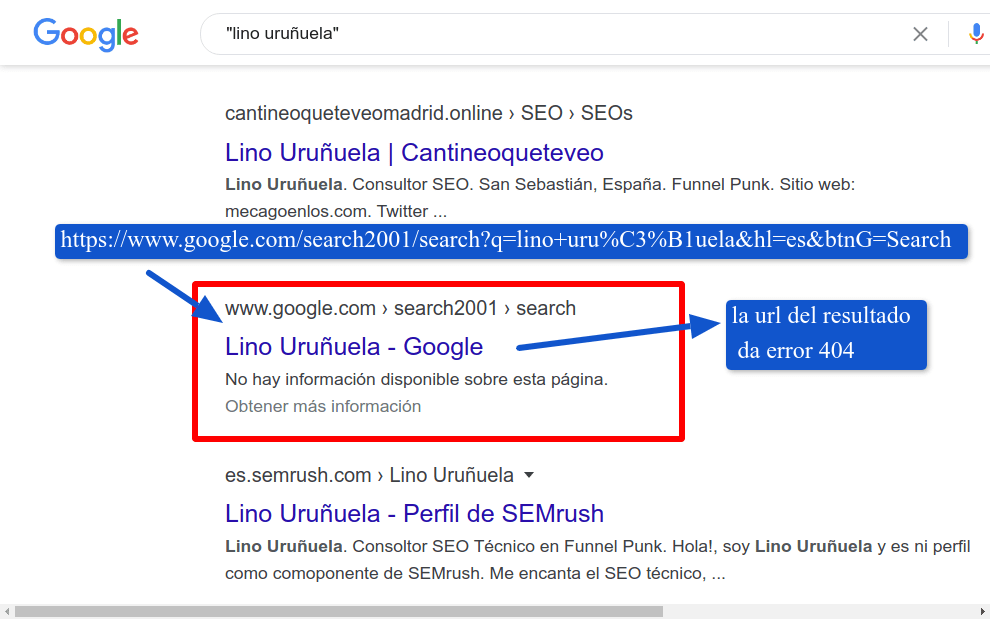Click "Obtener más información" link
This screenshot has width=990, height=619.
(x=323, y=406)
